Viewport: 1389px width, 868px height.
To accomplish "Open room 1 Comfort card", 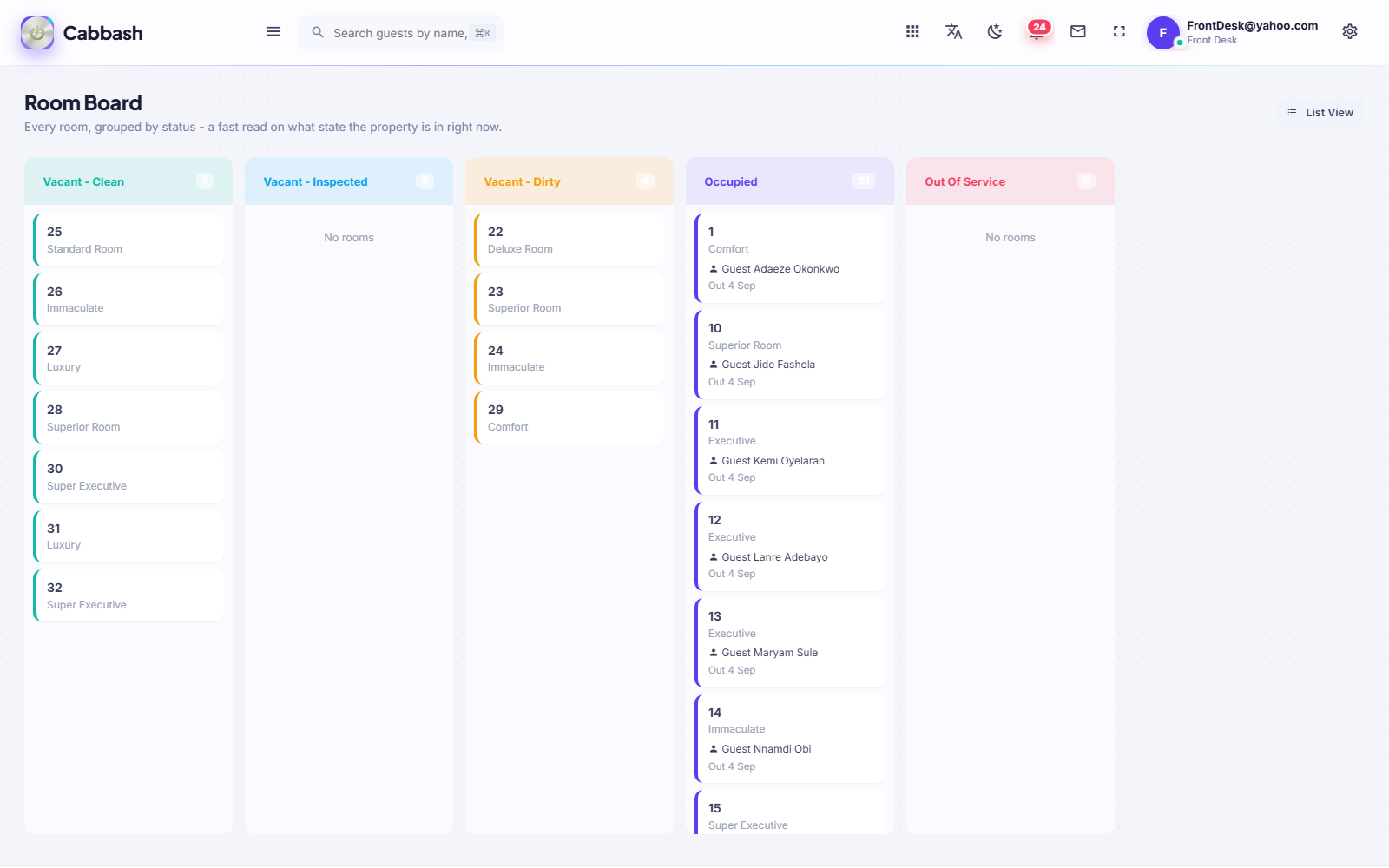I will (x=790, y=259).
